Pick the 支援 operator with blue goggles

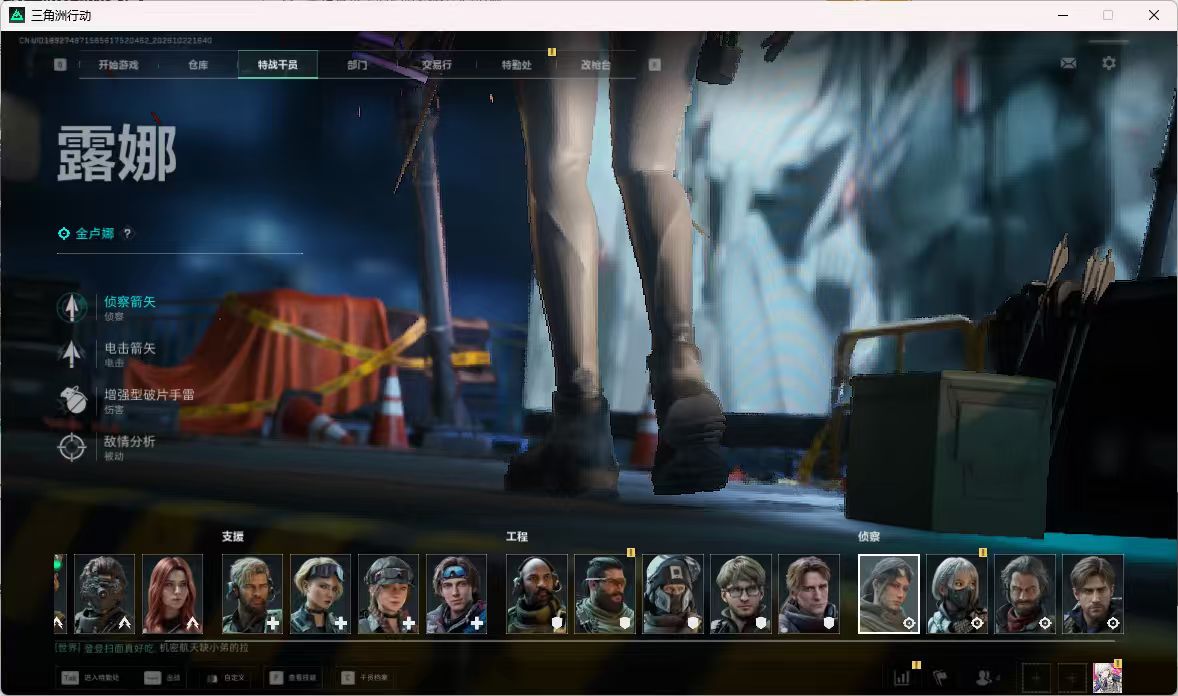click(x=457, y=594)
